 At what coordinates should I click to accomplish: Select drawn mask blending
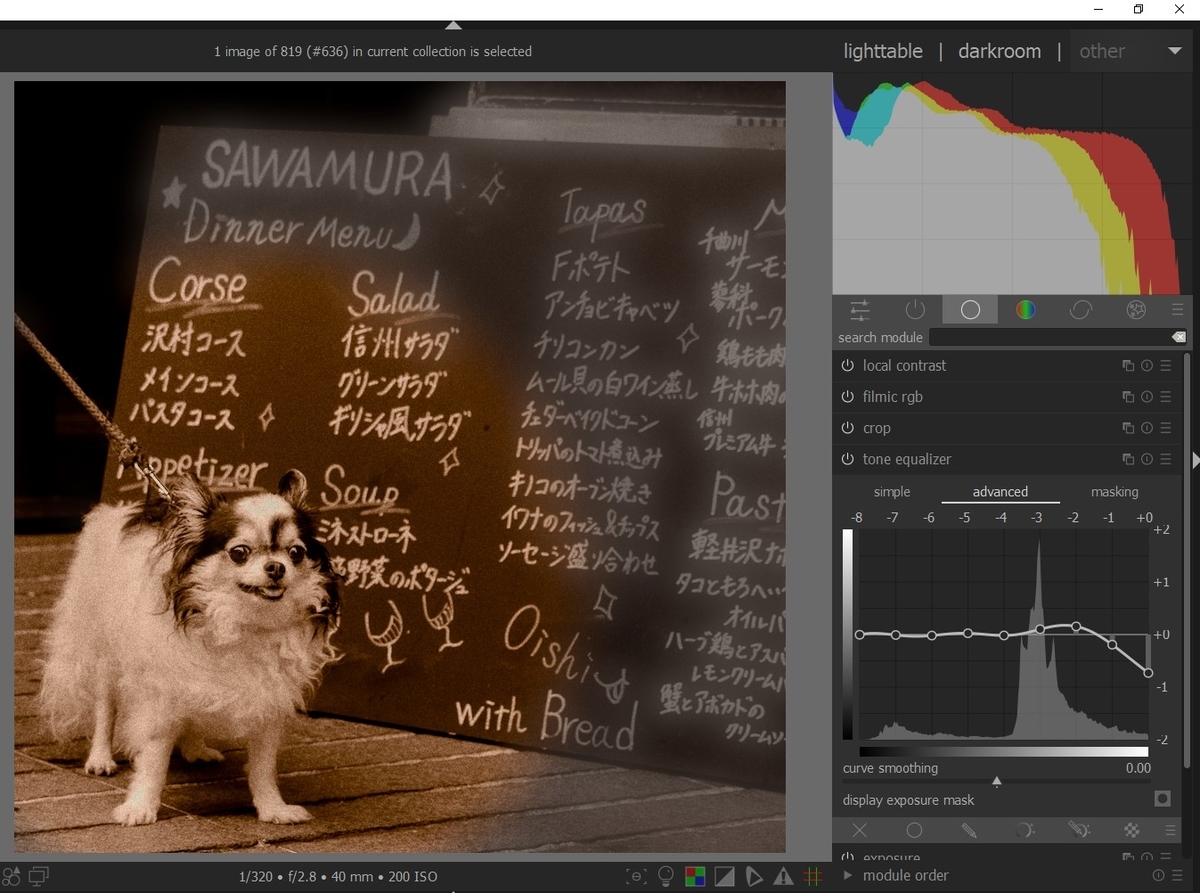[x=969, y=830]
